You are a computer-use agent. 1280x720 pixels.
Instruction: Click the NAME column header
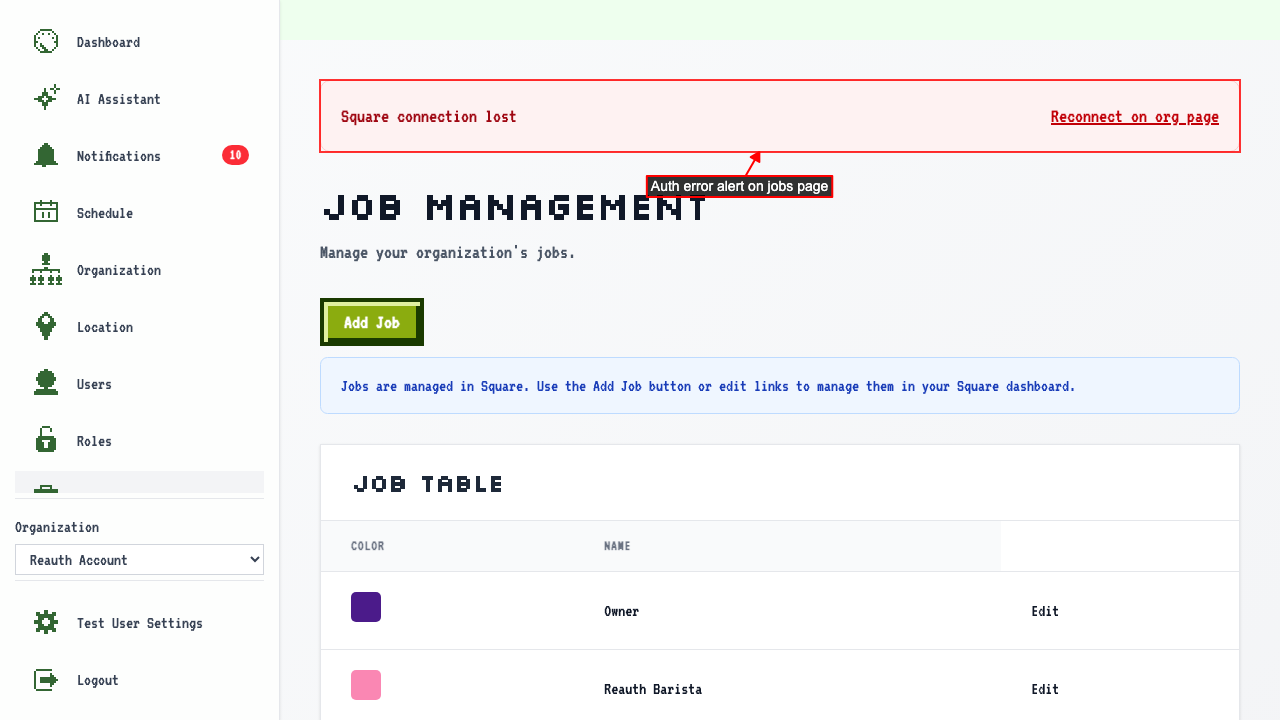(617, 546)
